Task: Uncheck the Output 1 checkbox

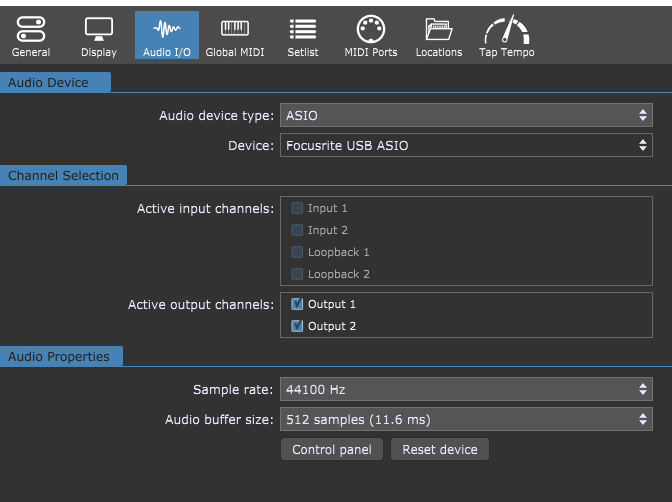Action: coord(297,304)
